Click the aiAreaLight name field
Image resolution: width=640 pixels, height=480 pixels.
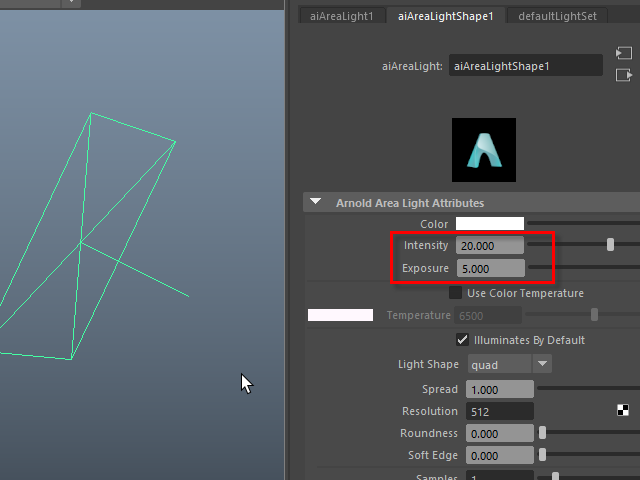click(x=525, y=66)
